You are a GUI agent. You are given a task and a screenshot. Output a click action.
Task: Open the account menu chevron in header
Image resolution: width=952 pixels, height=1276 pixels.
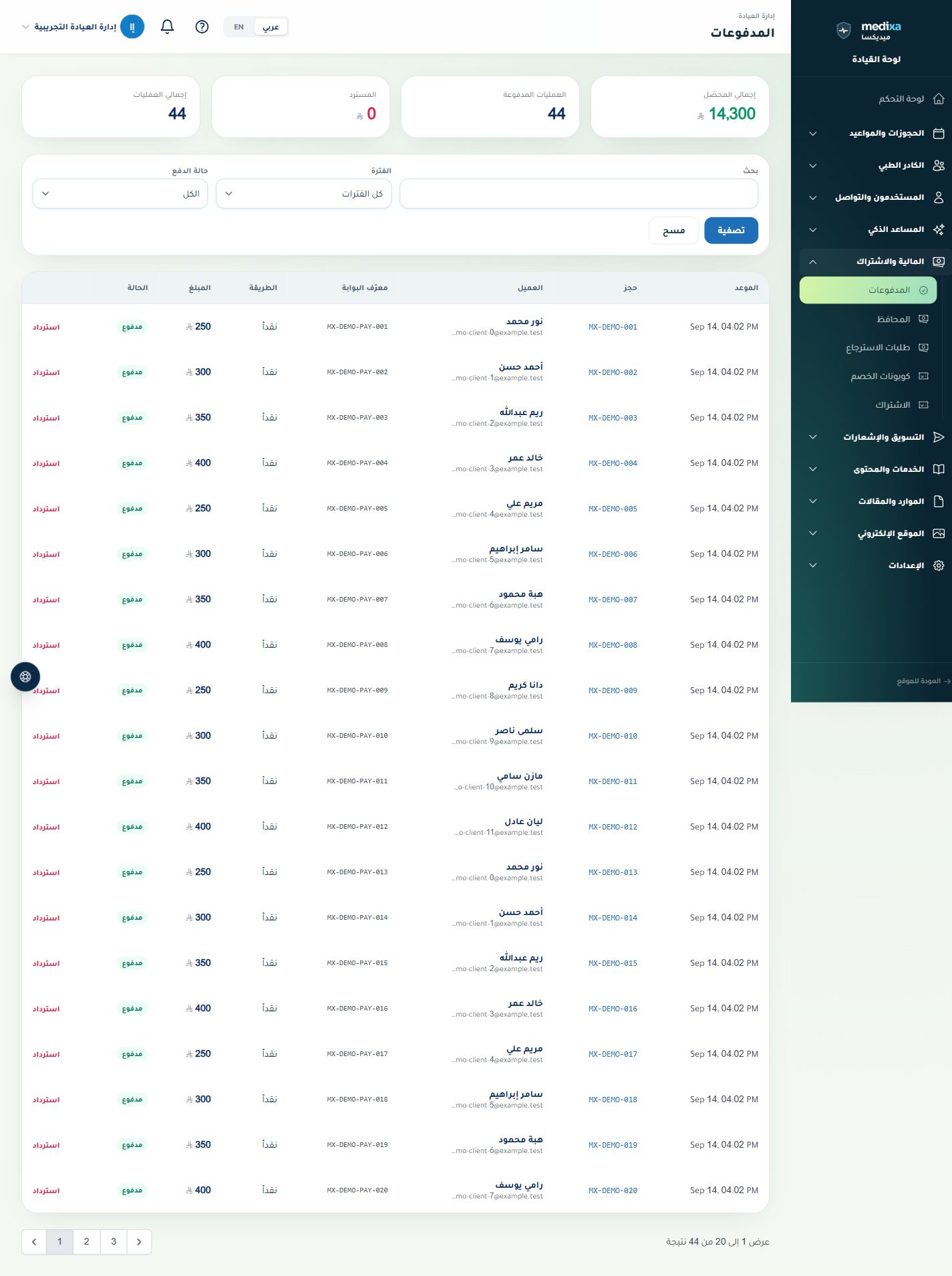(25, 27)
